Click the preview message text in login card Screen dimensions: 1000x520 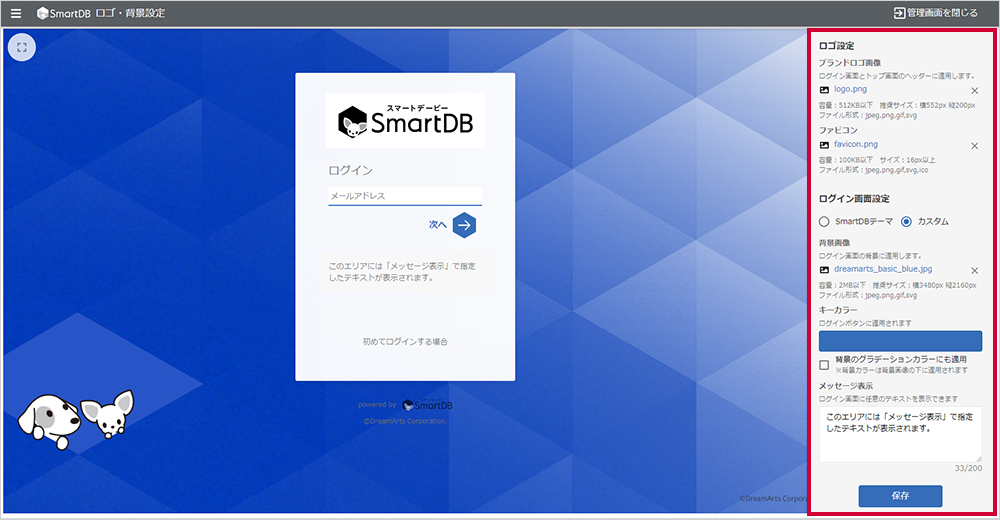click(x=402, y=272)
